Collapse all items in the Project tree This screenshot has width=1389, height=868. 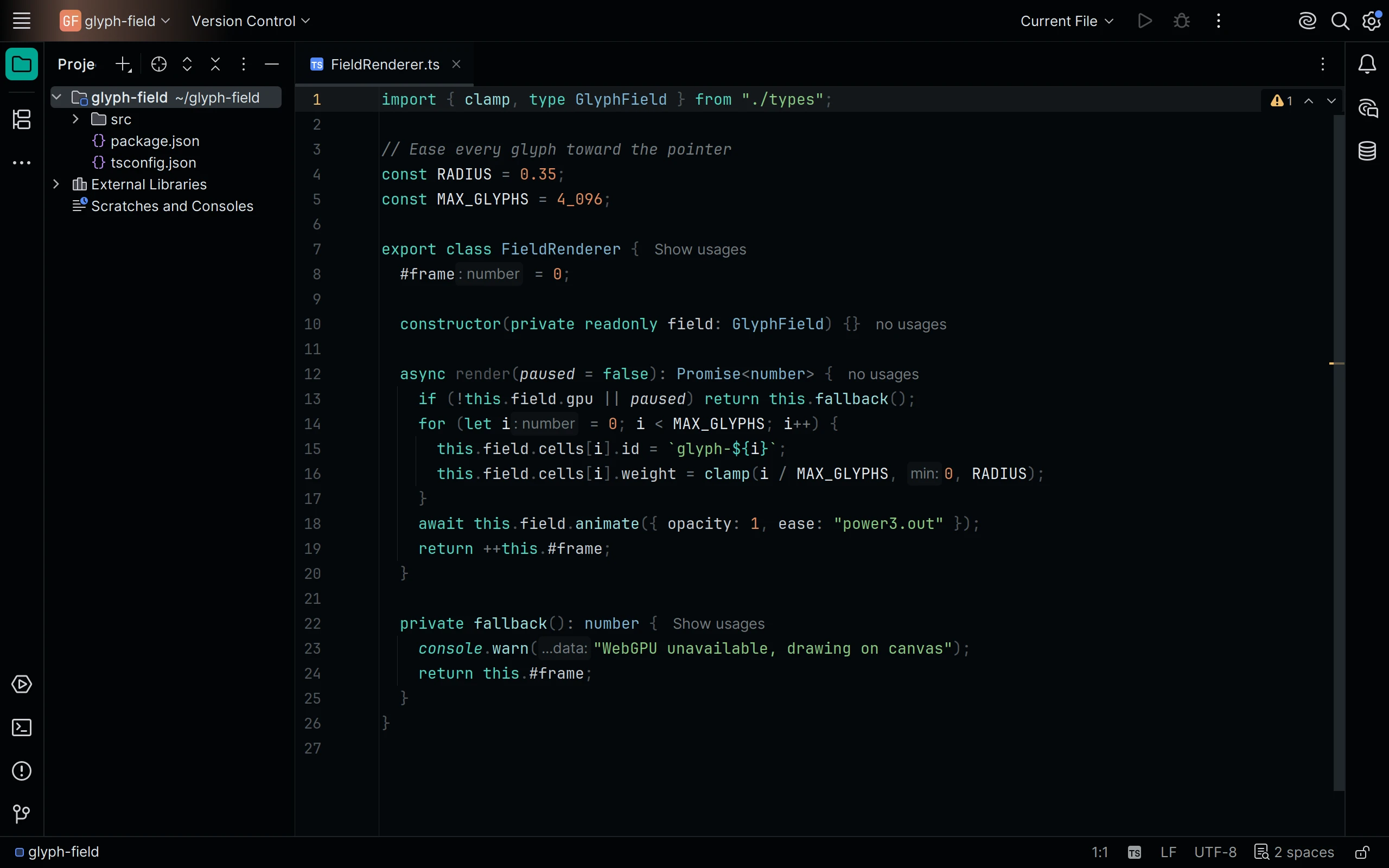click(x=215, y=65)
